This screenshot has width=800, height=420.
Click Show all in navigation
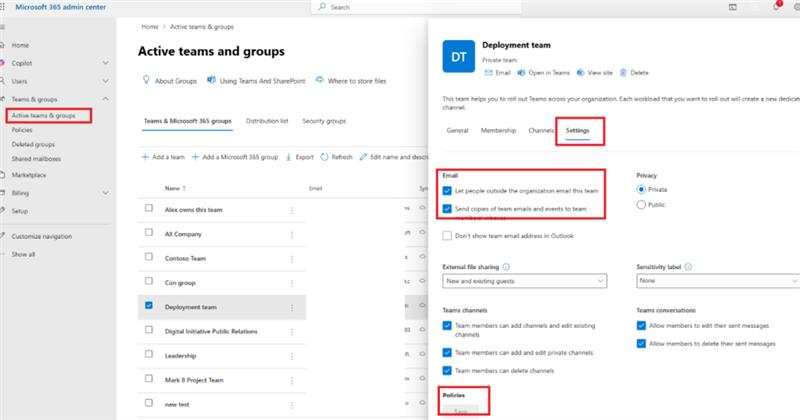tap(23, 254)
